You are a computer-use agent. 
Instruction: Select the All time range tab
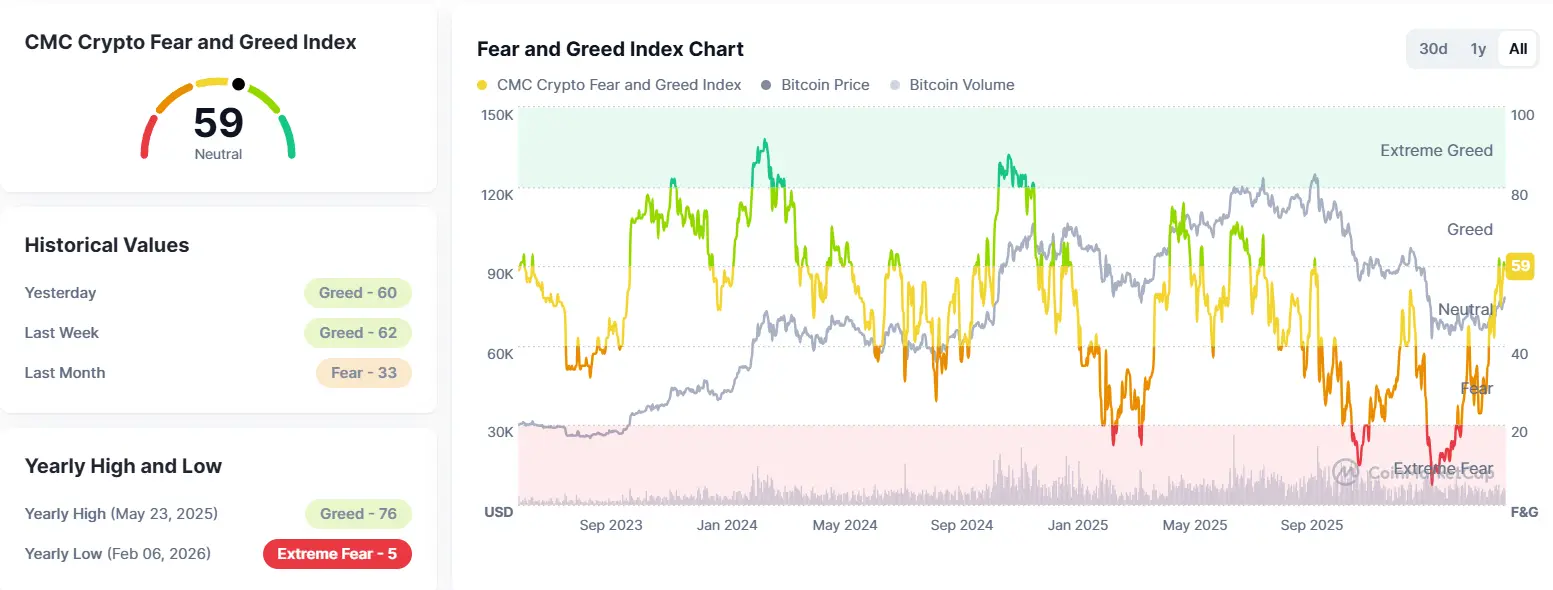(x=1518, y=49)
